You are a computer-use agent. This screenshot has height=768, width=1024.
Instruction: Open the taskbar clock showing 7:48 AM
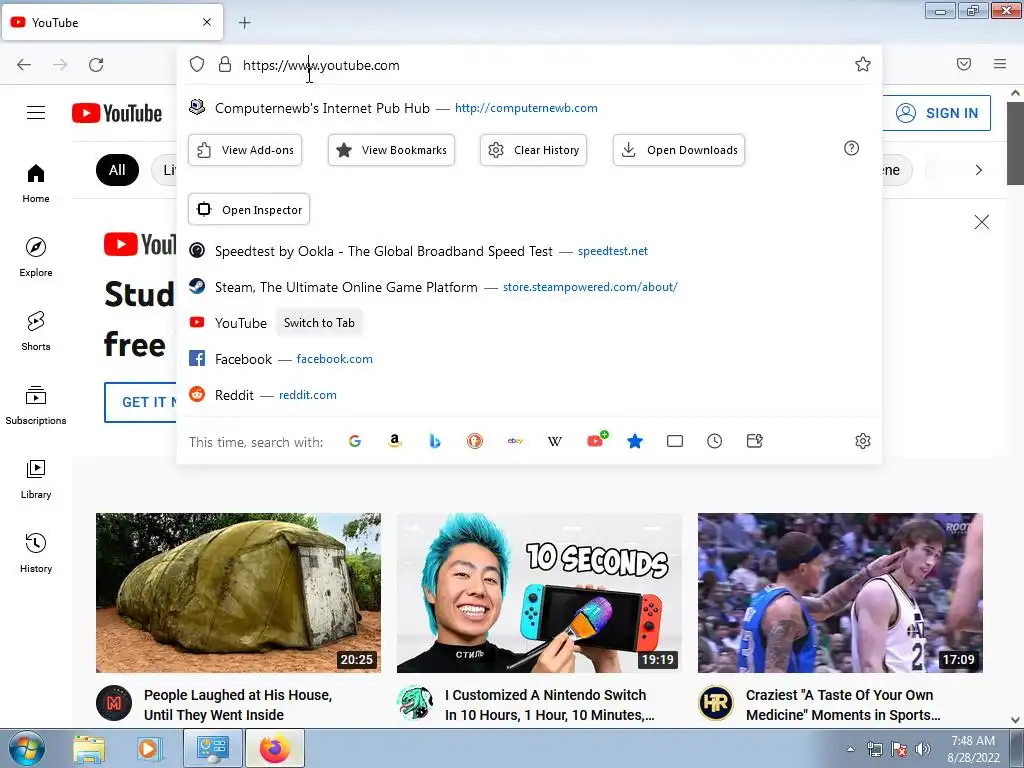(973, 749)
